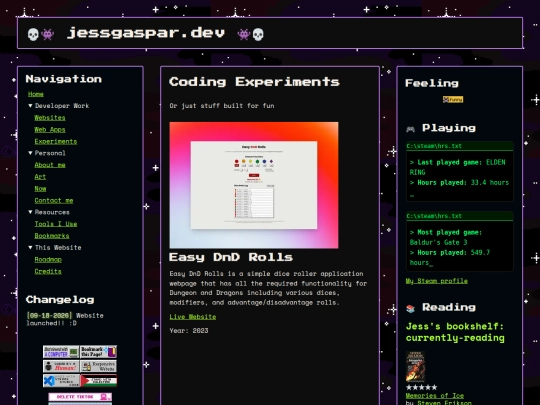Click the Memories of Ice book cover

(x=415, y=367)
